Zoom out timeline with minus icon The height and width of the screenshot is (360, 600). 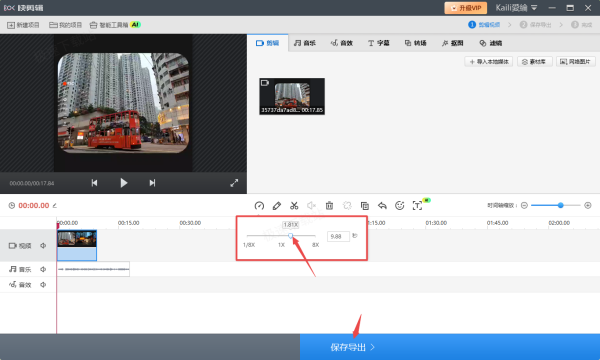tap(524, 205)
